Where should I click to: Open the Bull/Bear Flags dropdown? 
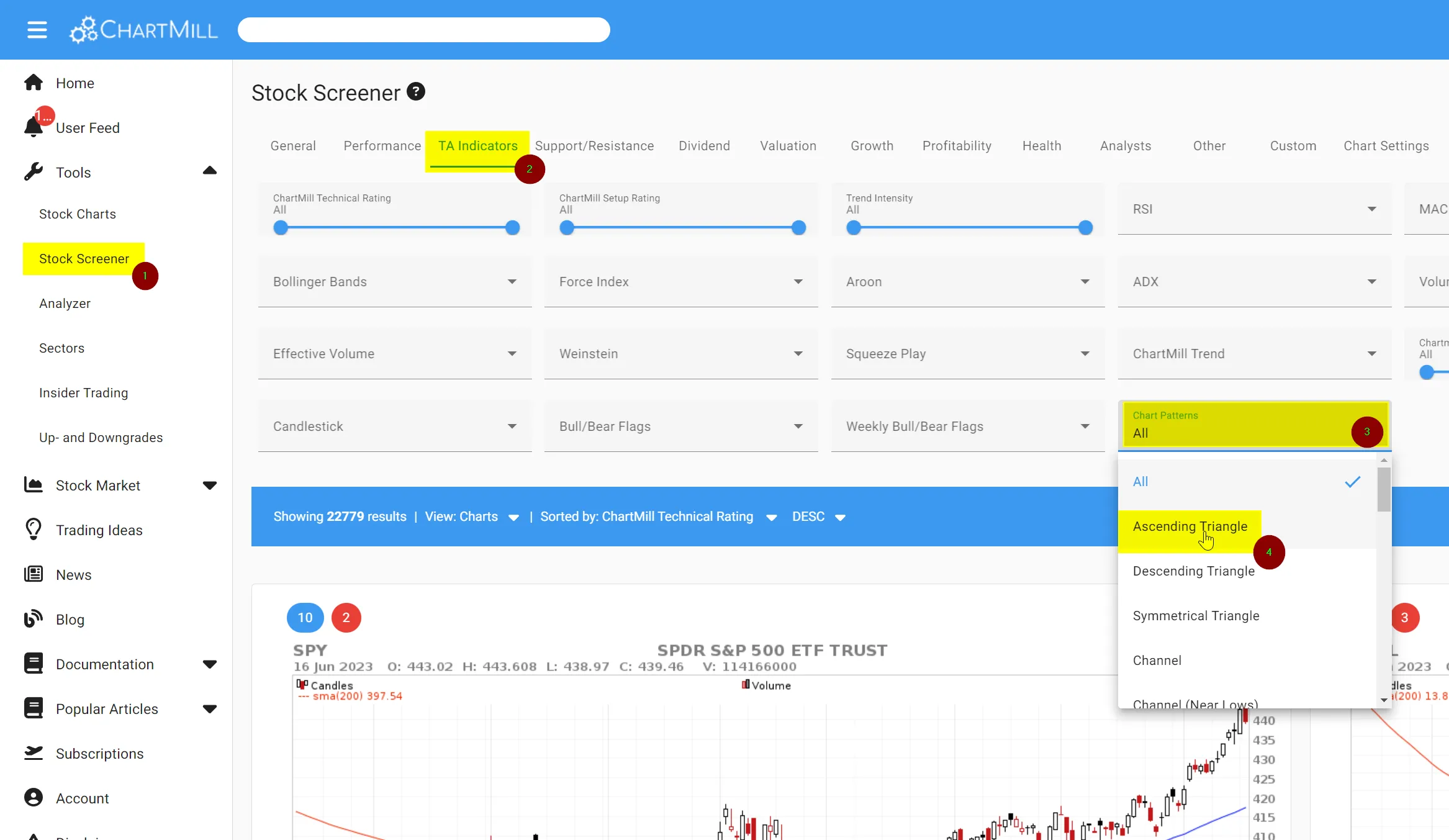(681, 427)
